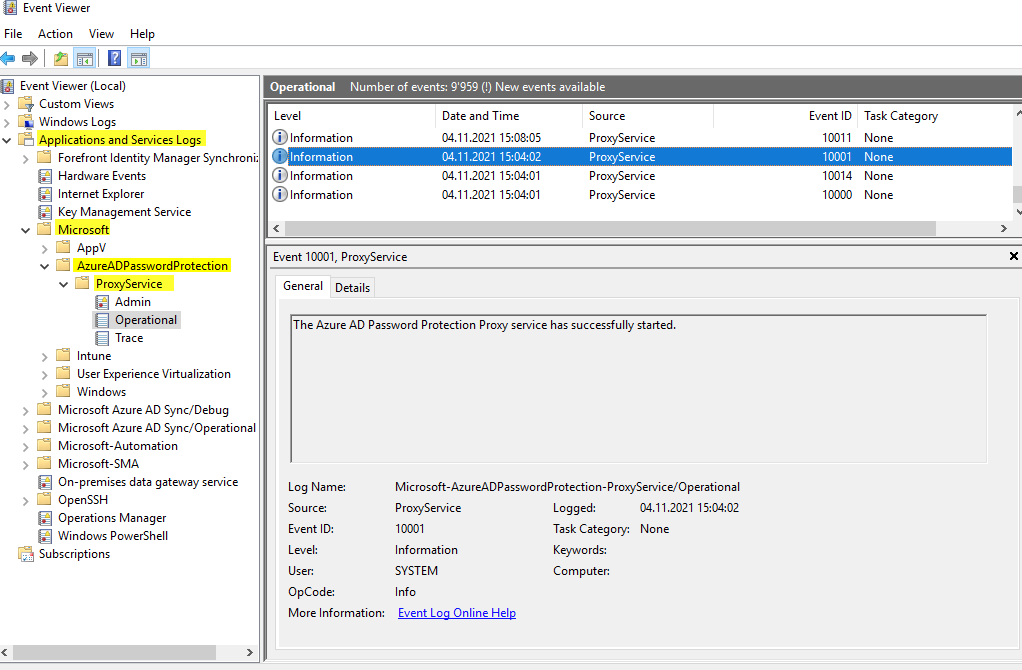This screenshot has height=670, width=1022.
Task: Click the Event Viewer (Local) root icon
Action: pos(8,86)
